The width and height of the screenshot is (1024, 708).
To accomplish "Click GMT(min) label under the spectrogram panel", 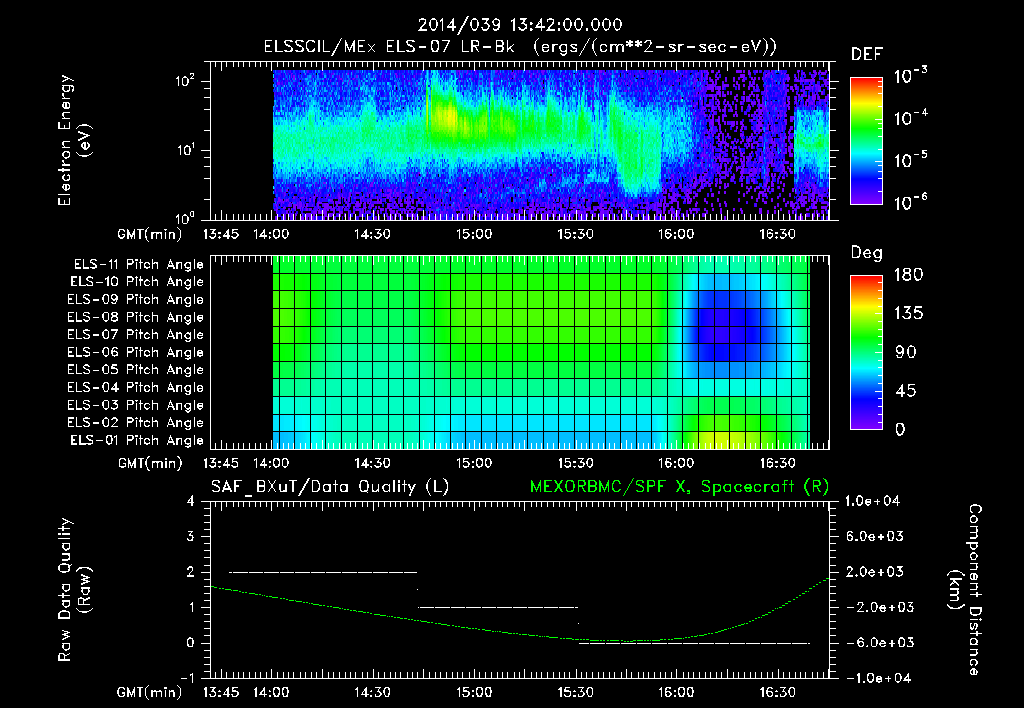I will [150, 234].
